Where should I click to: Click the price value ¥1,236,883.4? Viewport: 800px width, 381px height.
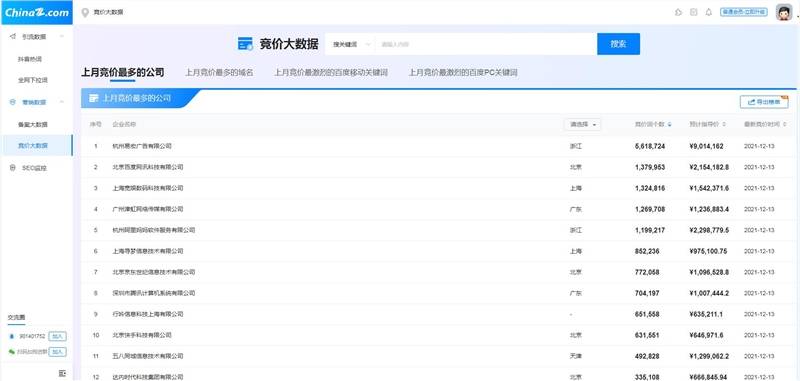click(x=709, y=209)
